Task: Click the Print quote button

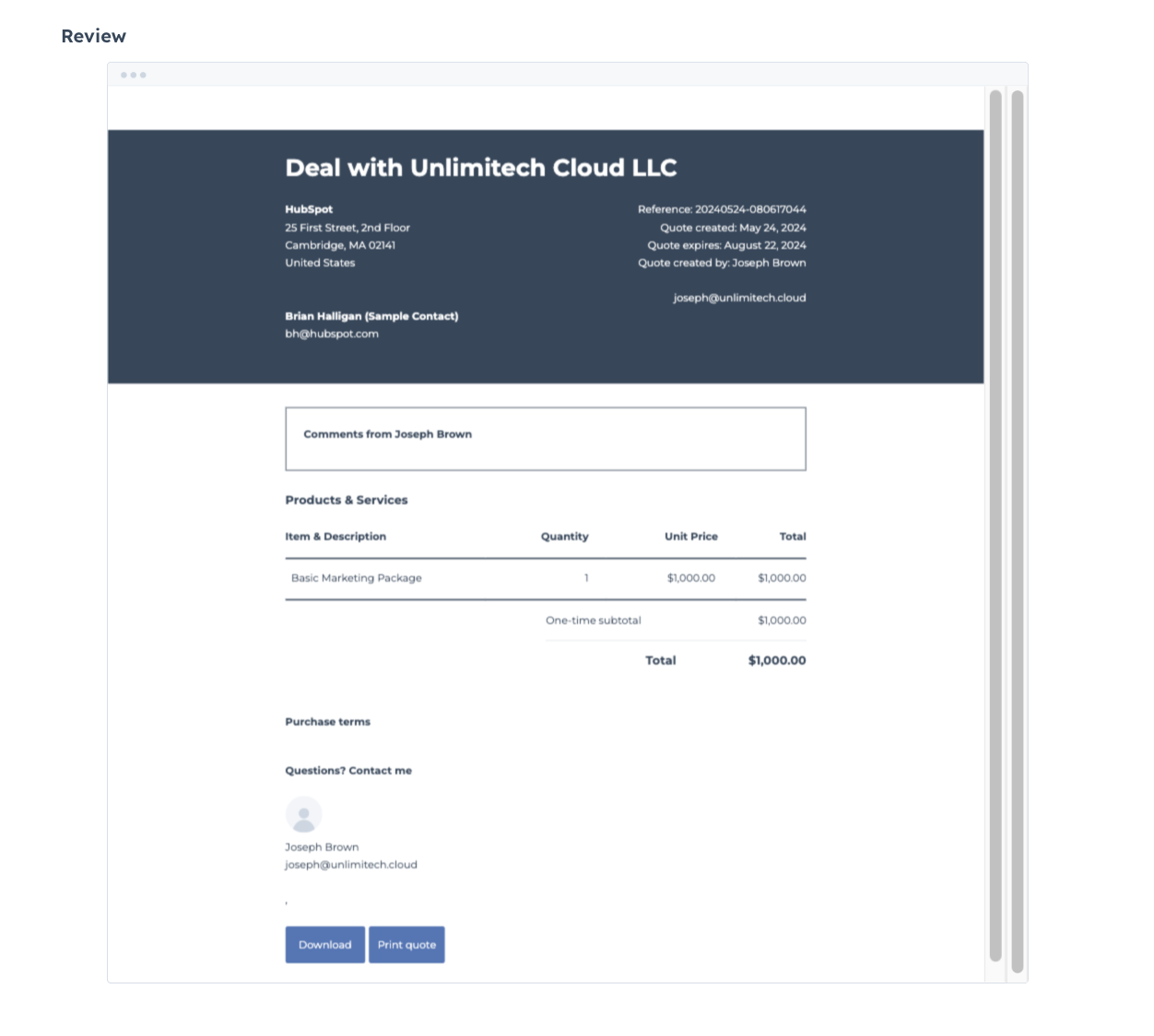Action: tap(406, 945)
